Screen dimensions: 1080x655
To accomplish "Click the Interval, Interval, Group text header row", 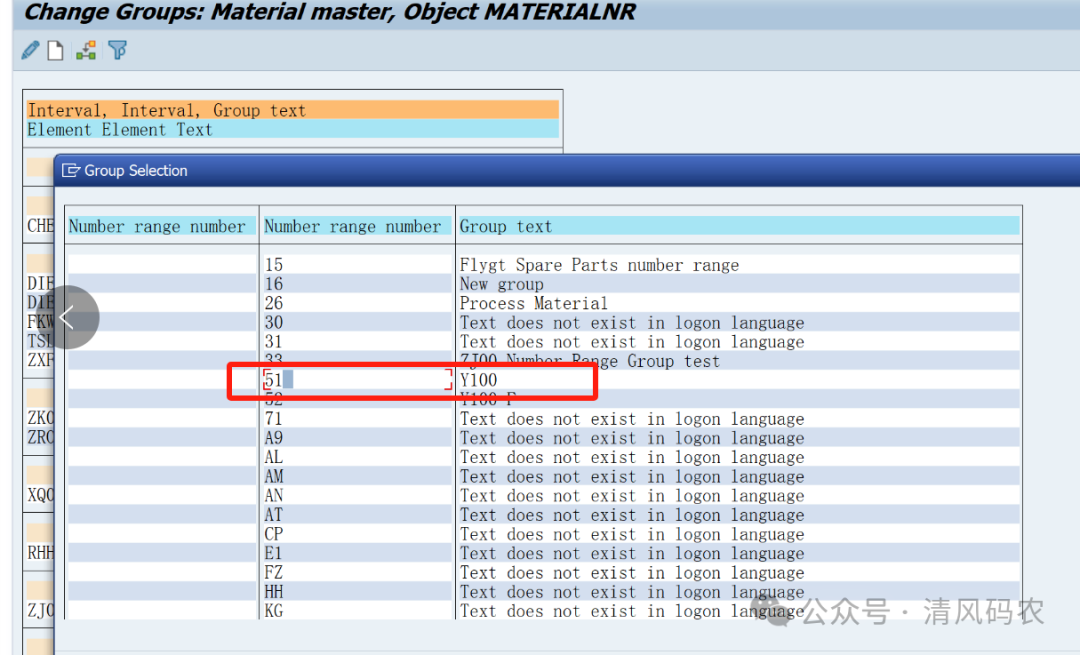I will click(x=167, y=110).
